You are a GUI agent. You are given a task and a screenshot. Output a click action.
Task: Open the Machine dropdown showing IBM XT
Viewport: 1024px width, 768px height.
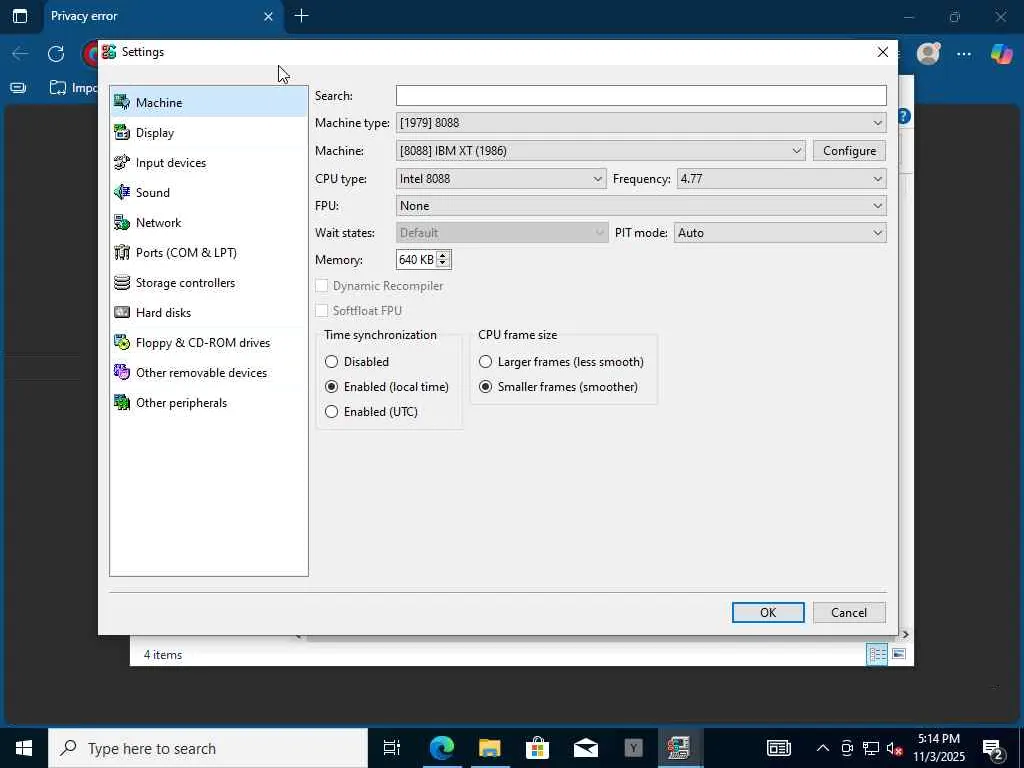tap(600, 151)
